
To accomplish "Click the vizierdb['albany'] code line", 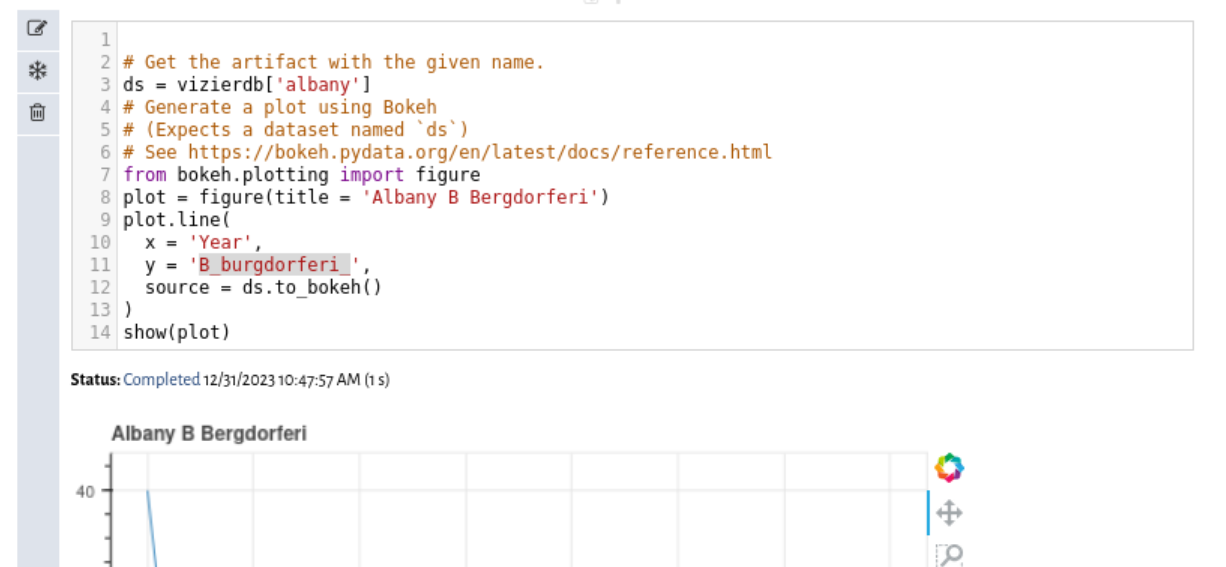I will pos(247,85).
